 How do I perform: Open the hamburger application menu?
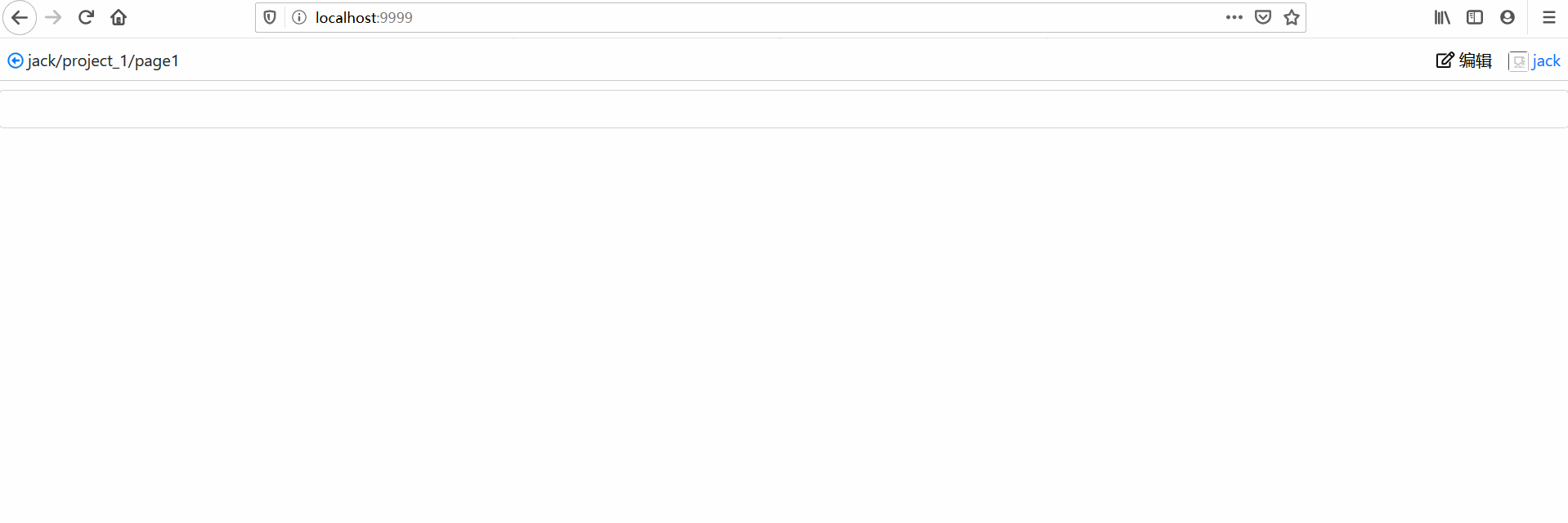[x=1549, y=17]
